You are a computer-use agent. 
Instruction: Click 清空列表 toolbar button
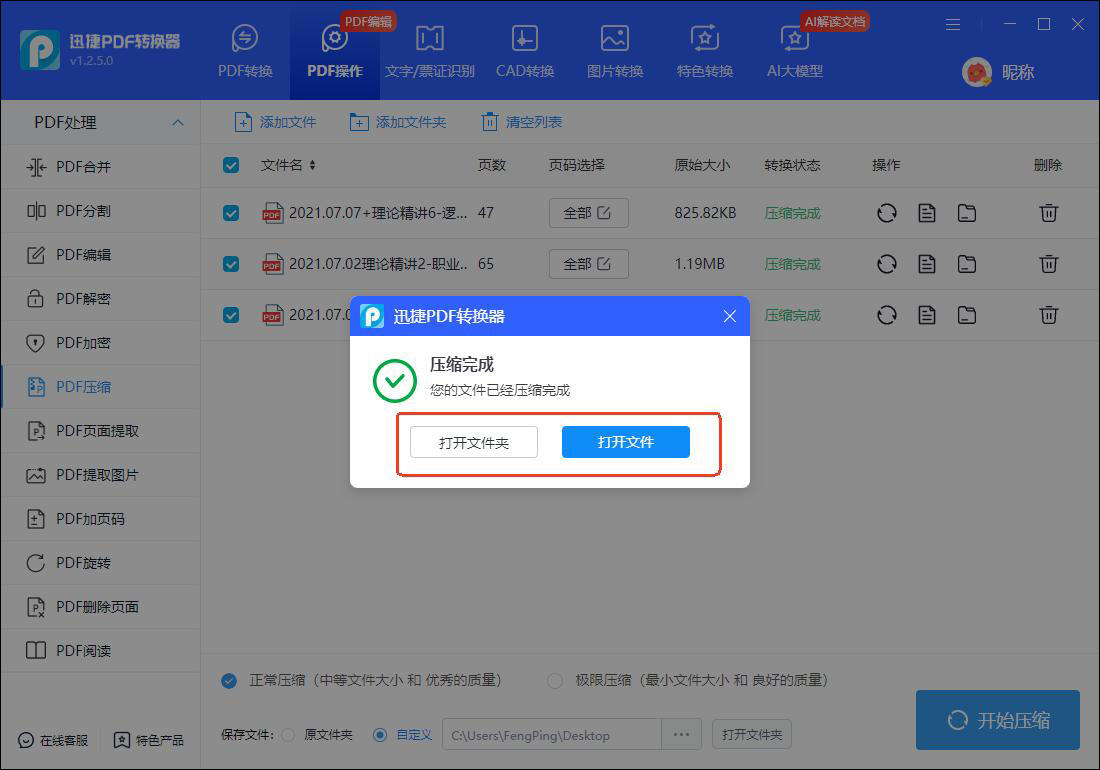pos(521,122)
